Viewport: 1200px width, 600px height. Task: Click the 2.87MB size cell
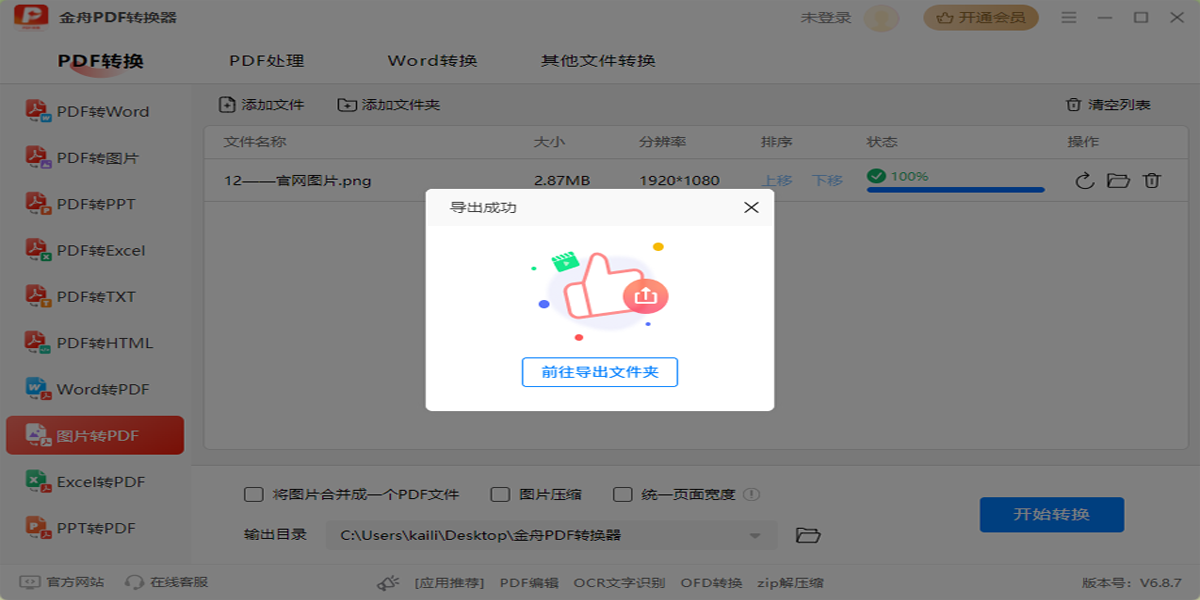point(562,181)
